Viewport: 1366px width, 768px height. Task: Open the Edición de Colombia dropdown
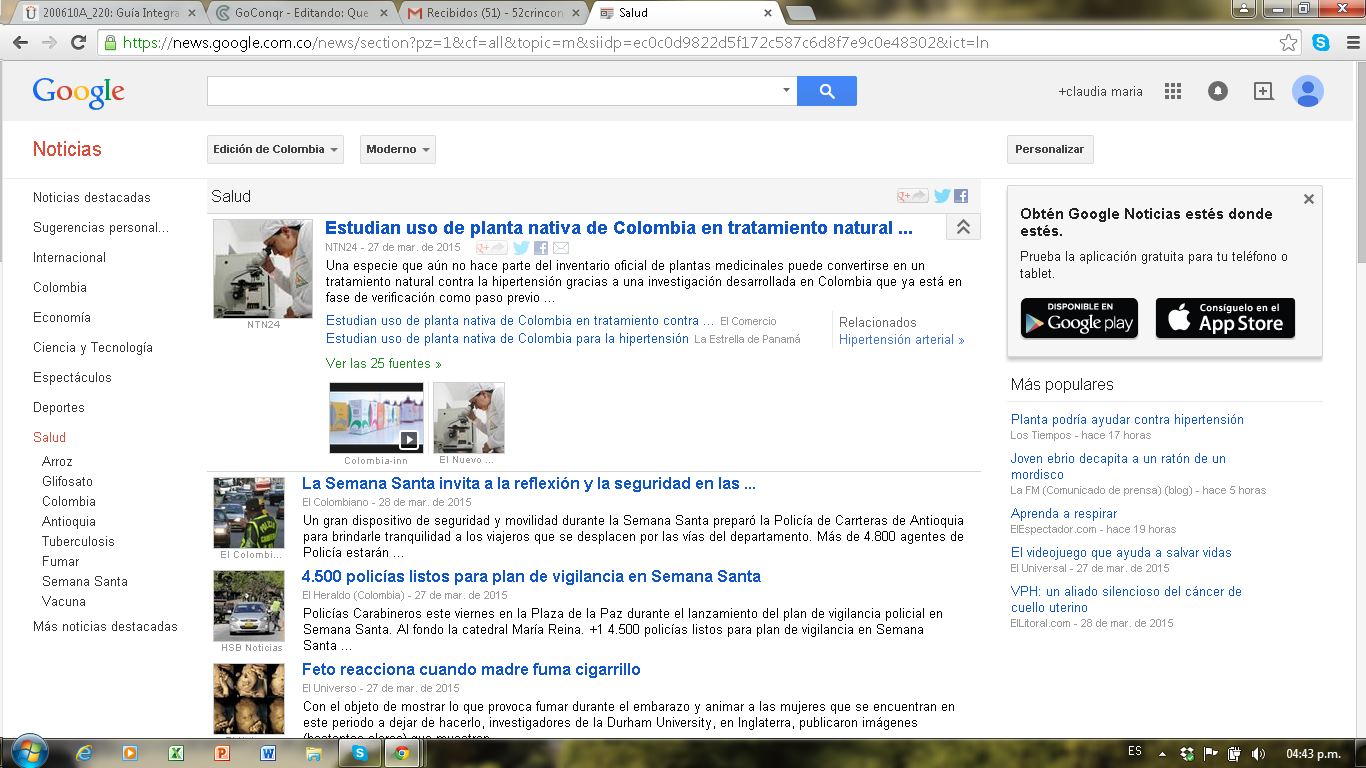275,149
